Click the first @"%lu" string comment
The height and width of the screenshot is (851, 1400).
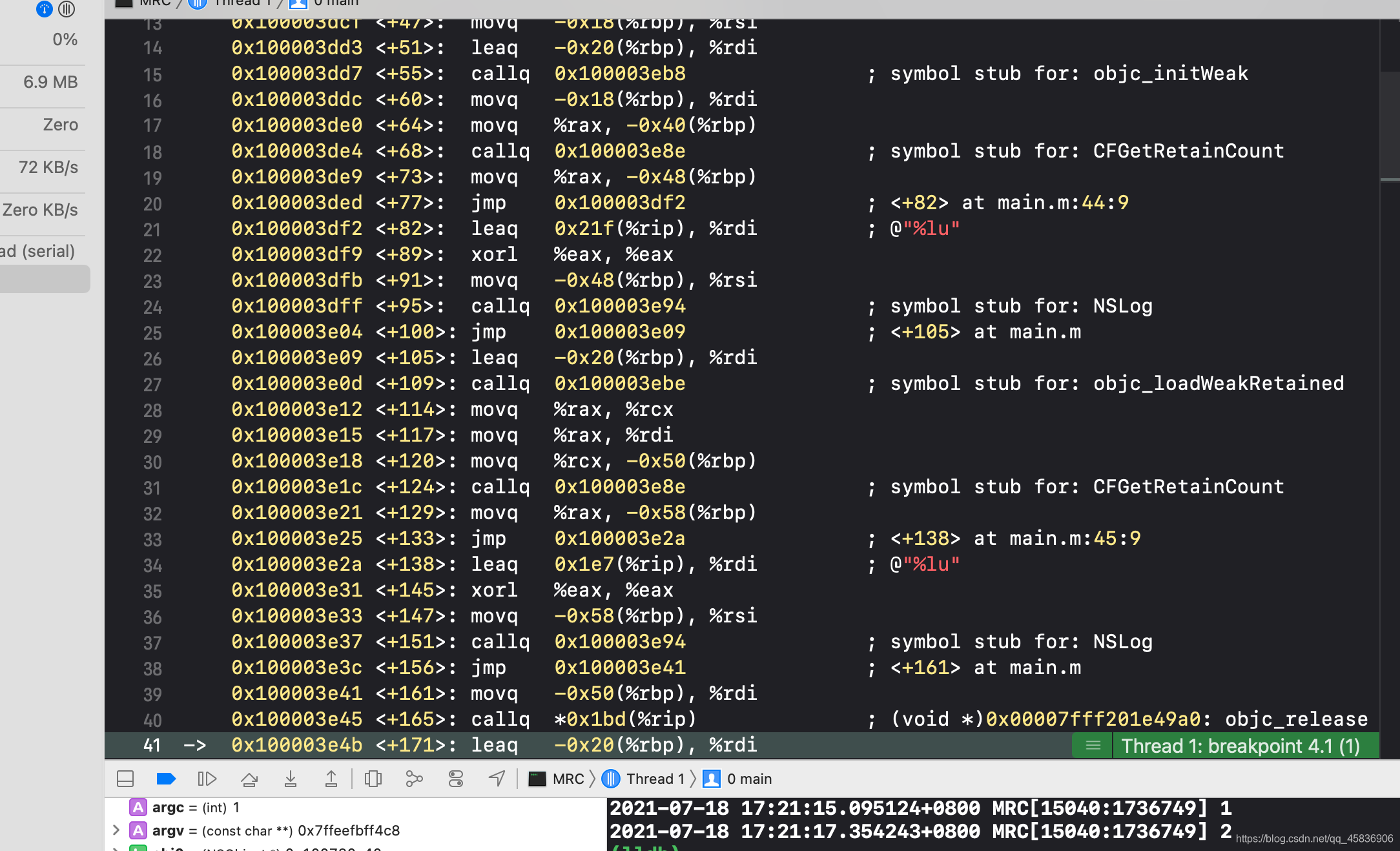pos(925,229)
